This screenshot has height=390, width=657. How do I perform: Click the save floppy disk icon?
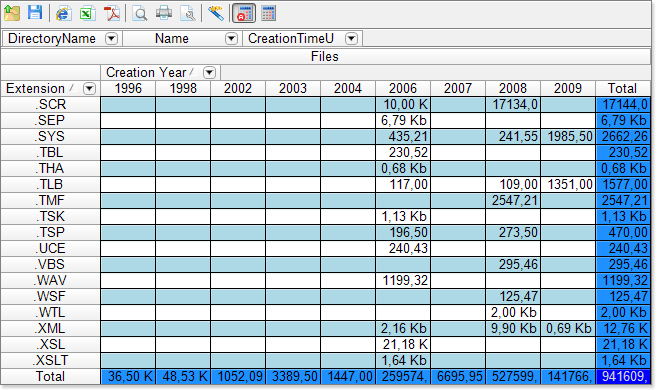pyautogui.click(x=35, y=13)
